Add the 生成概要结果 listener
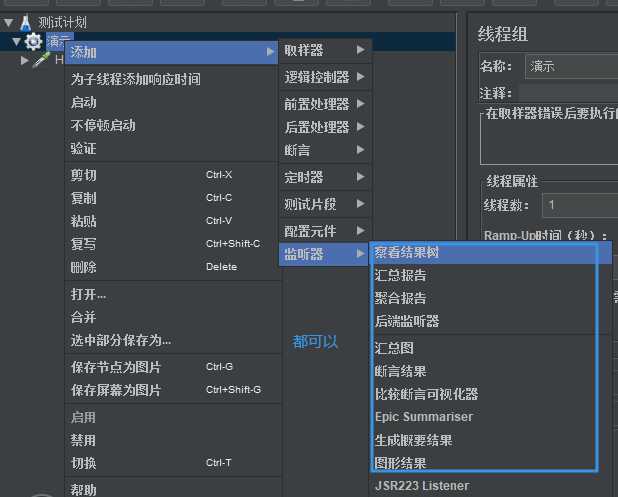This screenshot has height=497, width=618. pyautogui.click(x=491, y=440)
